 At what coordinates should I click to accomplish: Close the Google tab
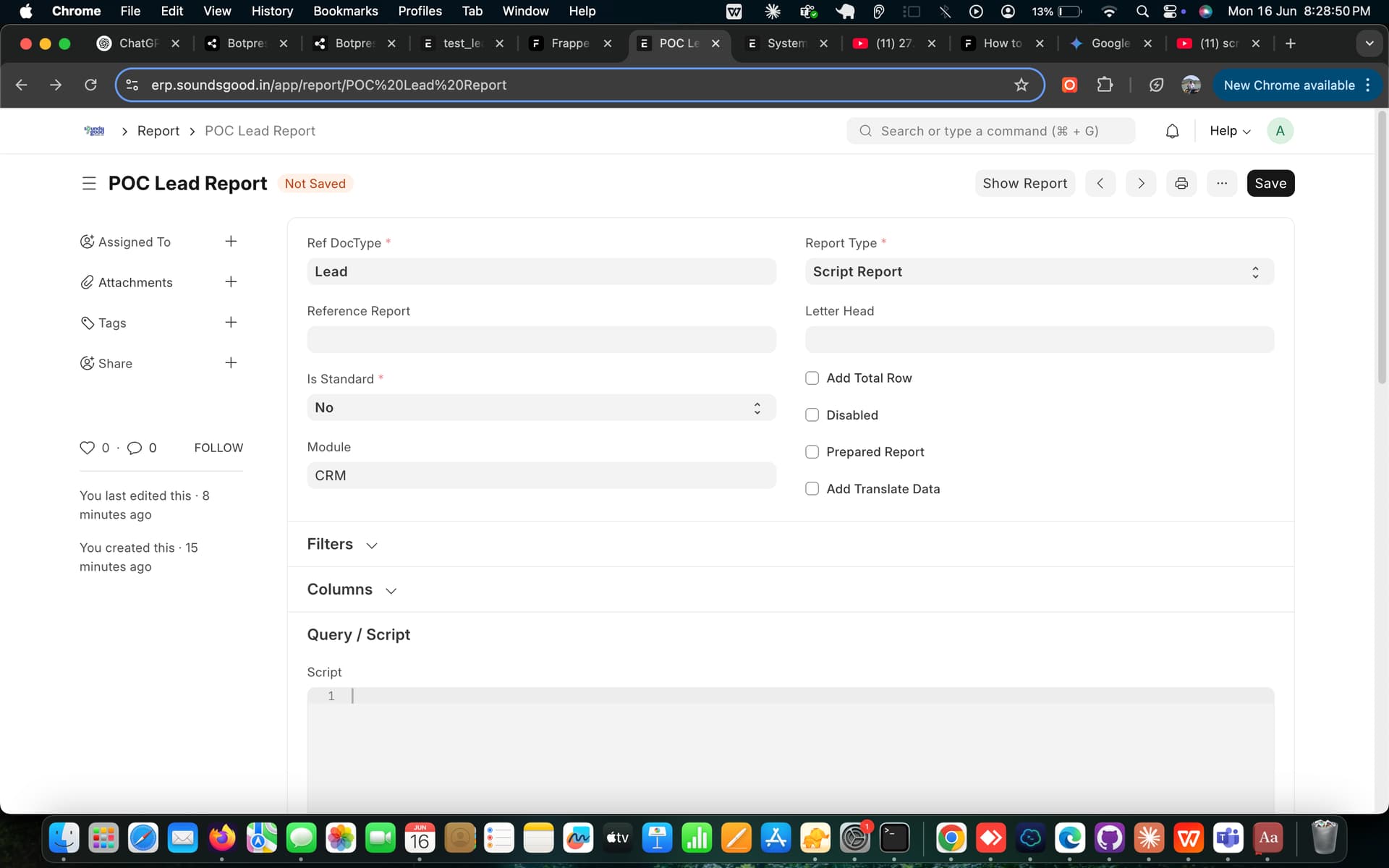point(1147,43)
